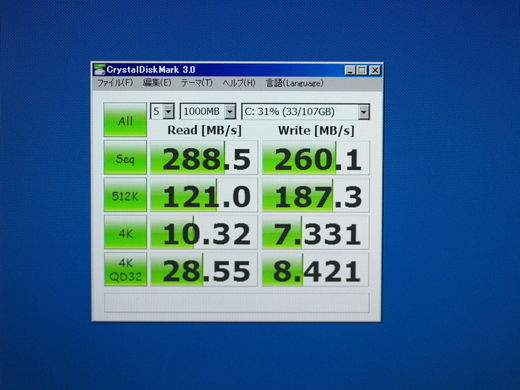Click the Write [MB/s] column header

(316, 130)
